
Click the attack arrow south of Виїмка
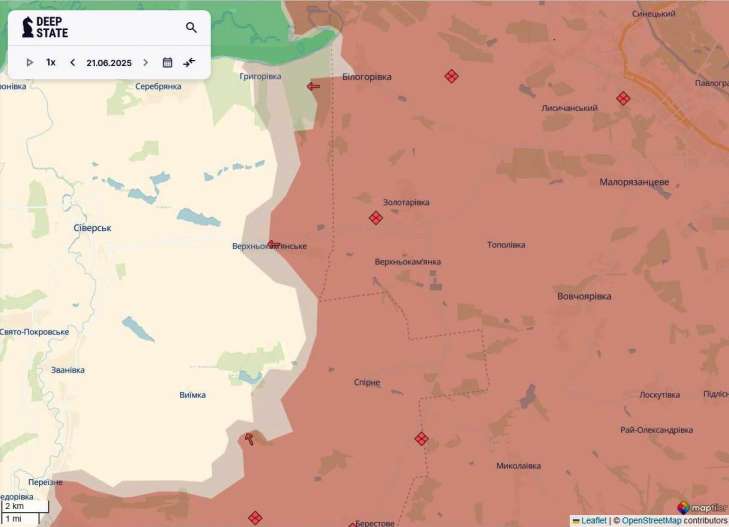point(248,437)
